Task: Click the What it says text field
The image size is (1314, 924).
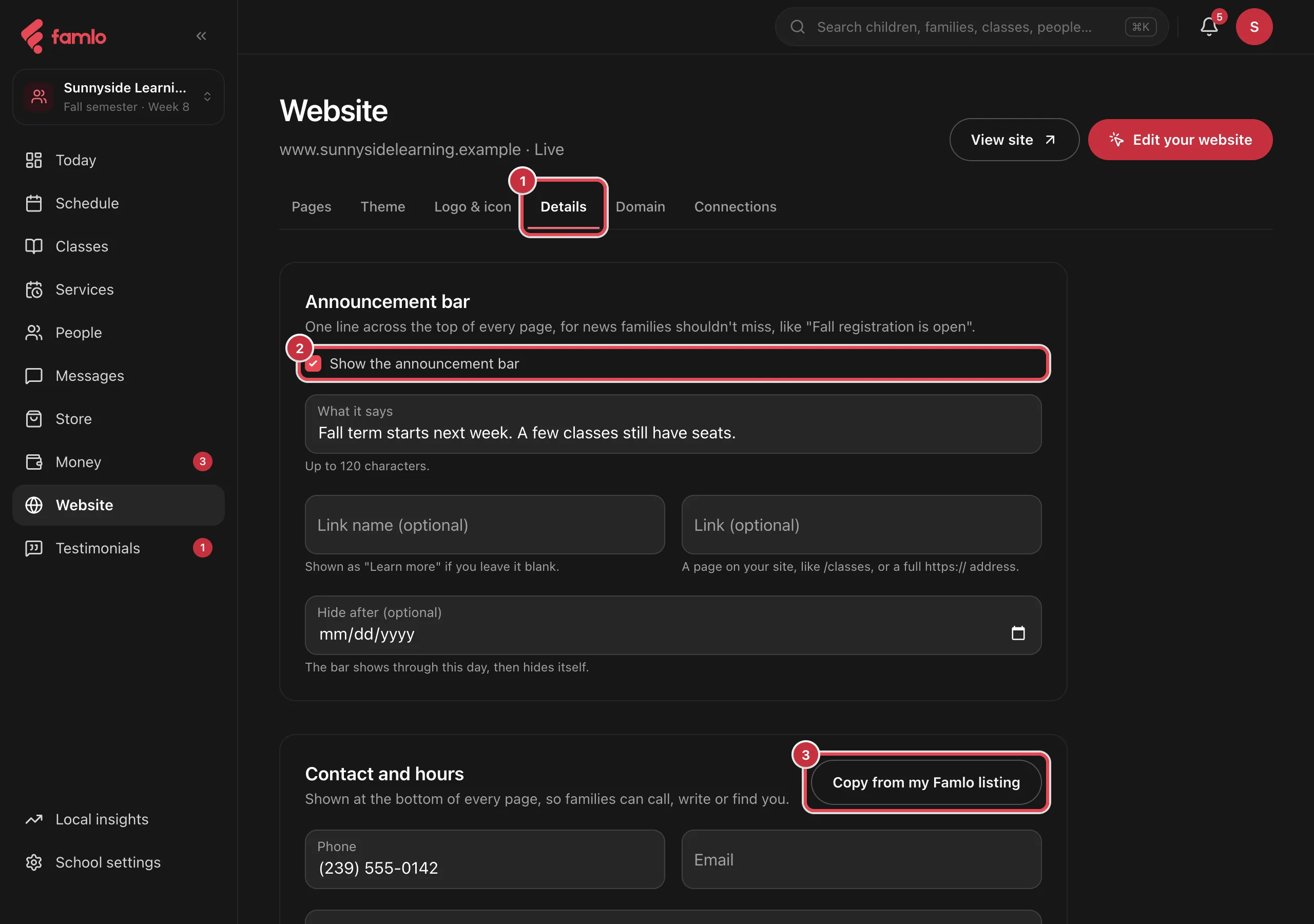Action: tap(672, 424)
